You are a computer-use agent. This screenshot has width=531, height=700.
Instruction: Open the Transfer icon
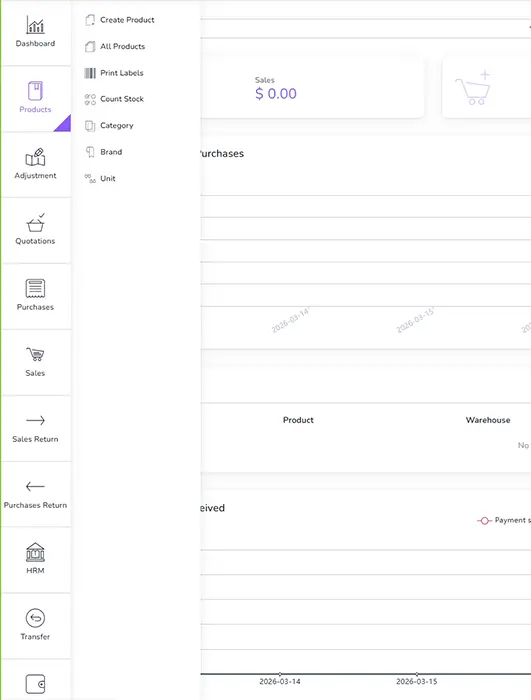(35, 618)
